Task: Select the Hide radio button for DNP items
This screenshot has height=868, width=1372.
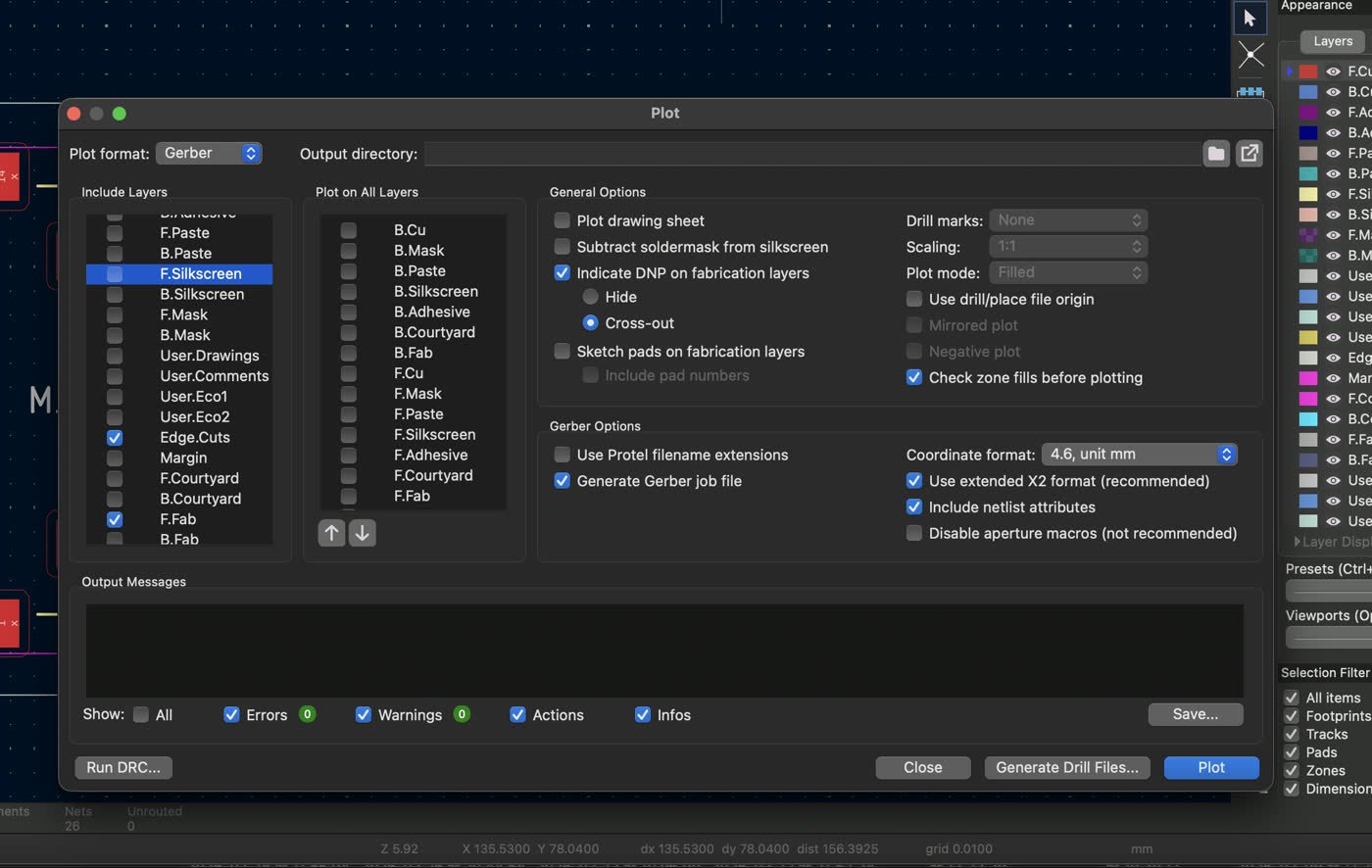Action: point(591,296)
